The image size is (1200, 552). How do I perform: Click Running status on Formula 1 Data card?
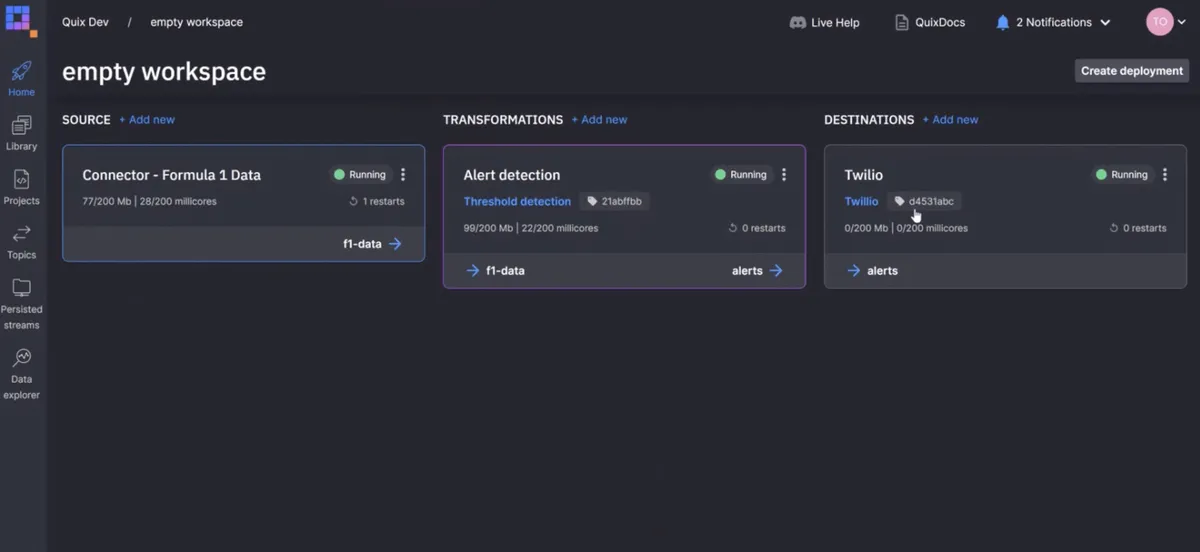tap(360, 175)
